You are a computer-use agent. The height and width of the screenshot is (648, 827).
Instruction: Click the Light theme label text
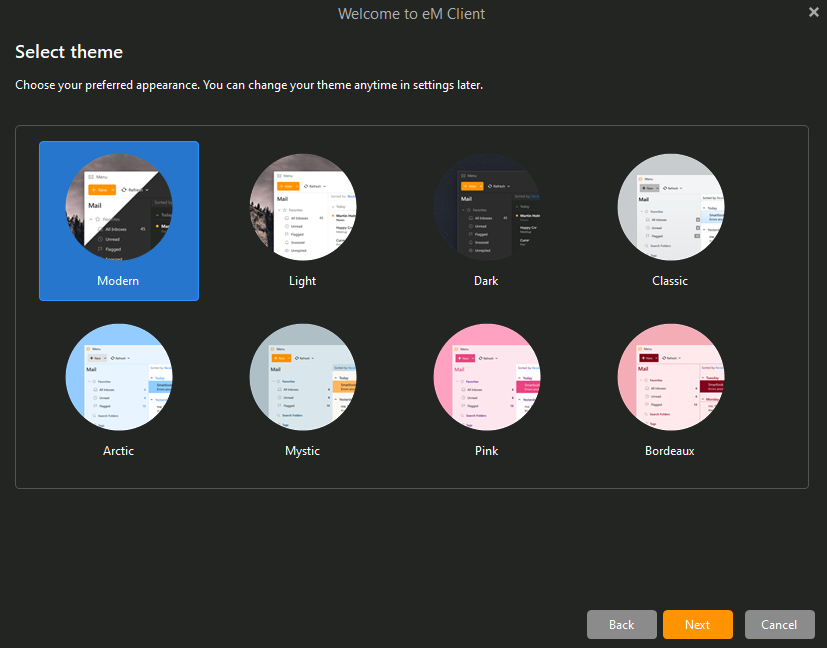pos(302,281)
